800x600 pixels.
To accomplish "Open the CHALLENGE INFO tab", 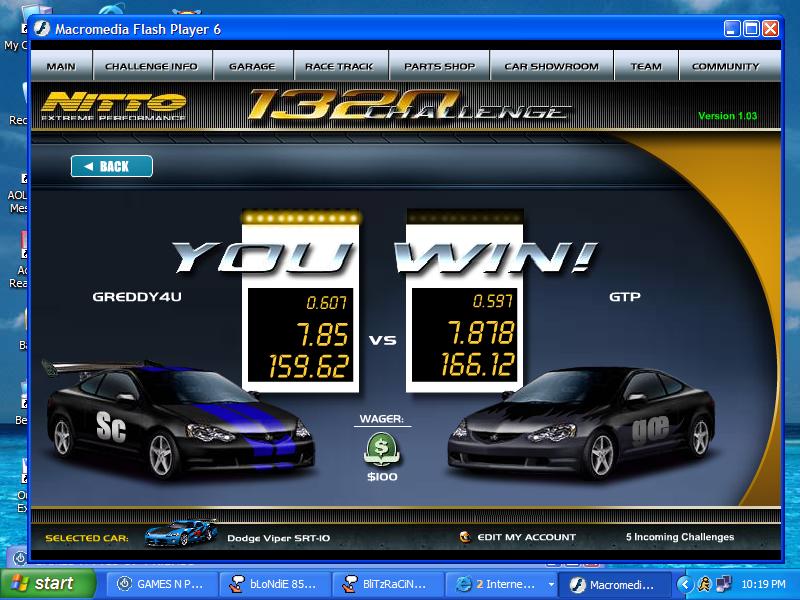I will click(x=152, y=66).
